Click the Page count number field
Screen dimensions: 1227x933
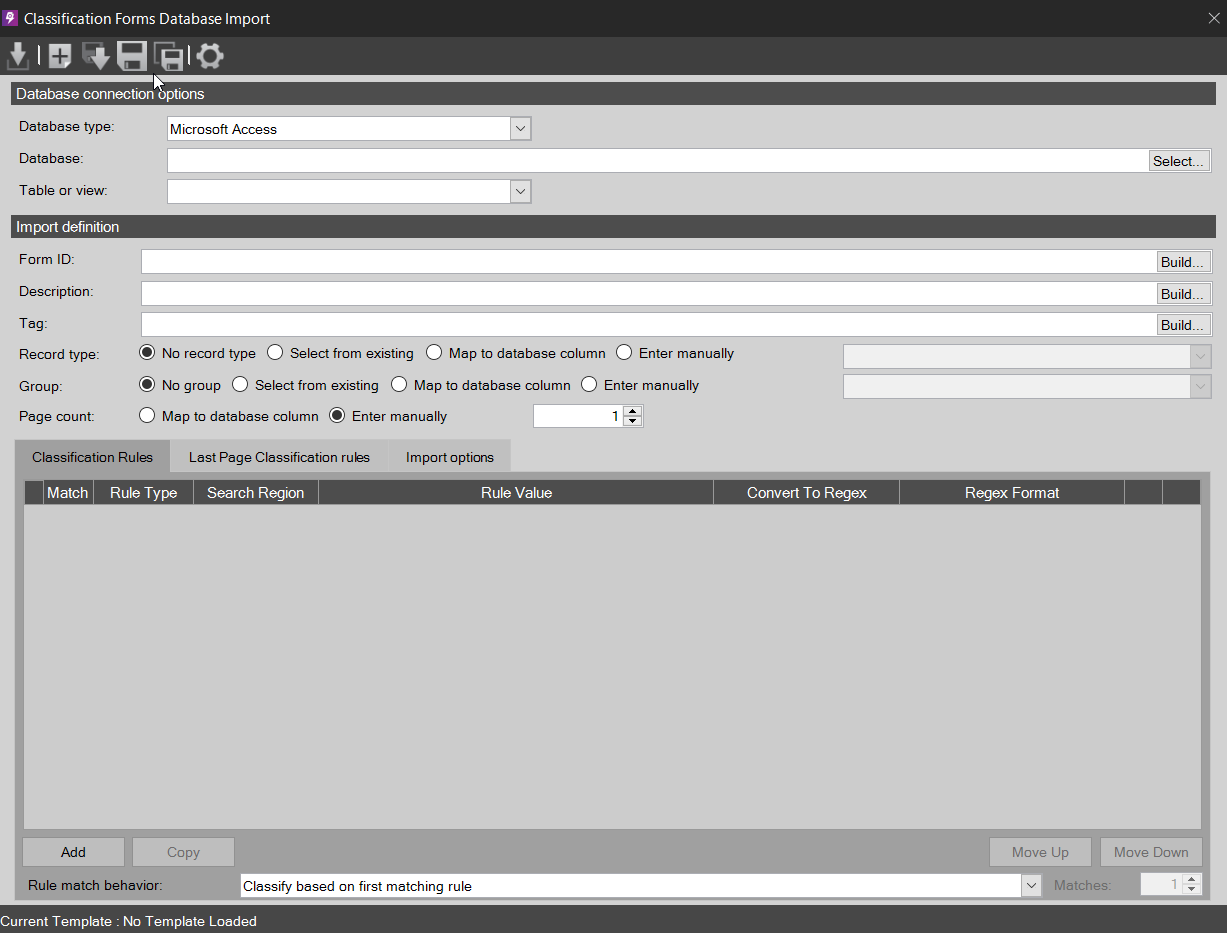point(578,416)
